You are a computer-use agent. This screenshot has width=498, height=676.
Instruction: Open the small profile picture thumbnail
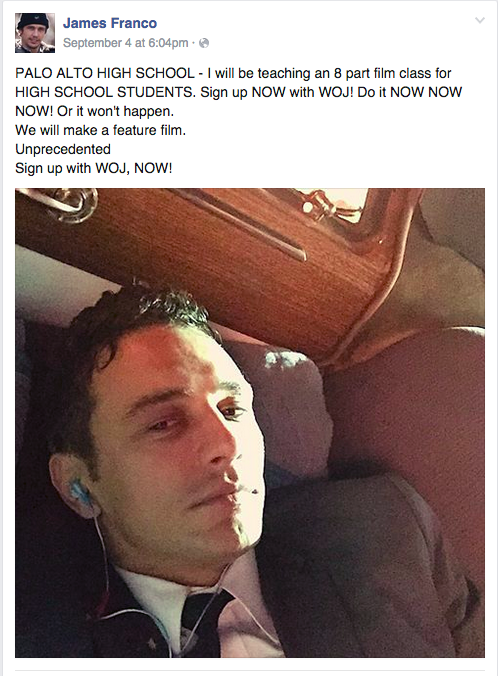35,33
